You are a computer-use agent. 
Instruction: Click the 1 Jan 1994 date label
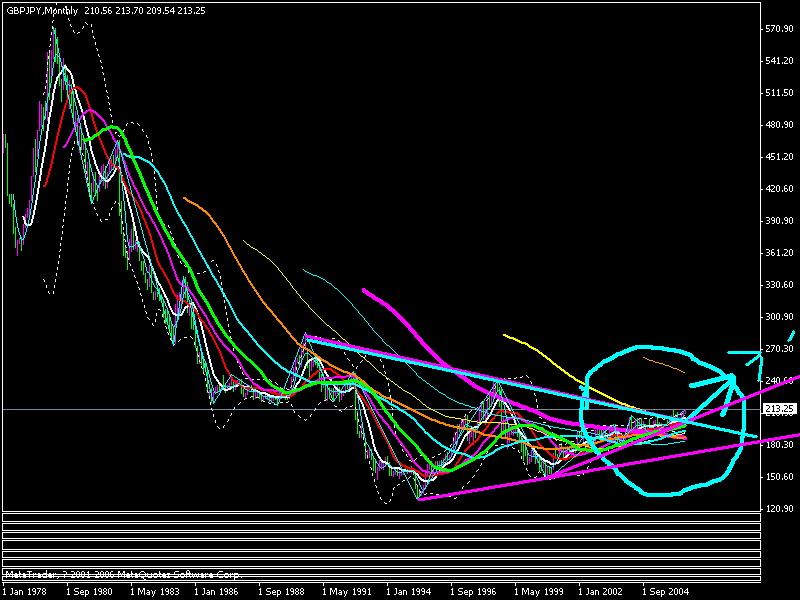pos(410,591)
